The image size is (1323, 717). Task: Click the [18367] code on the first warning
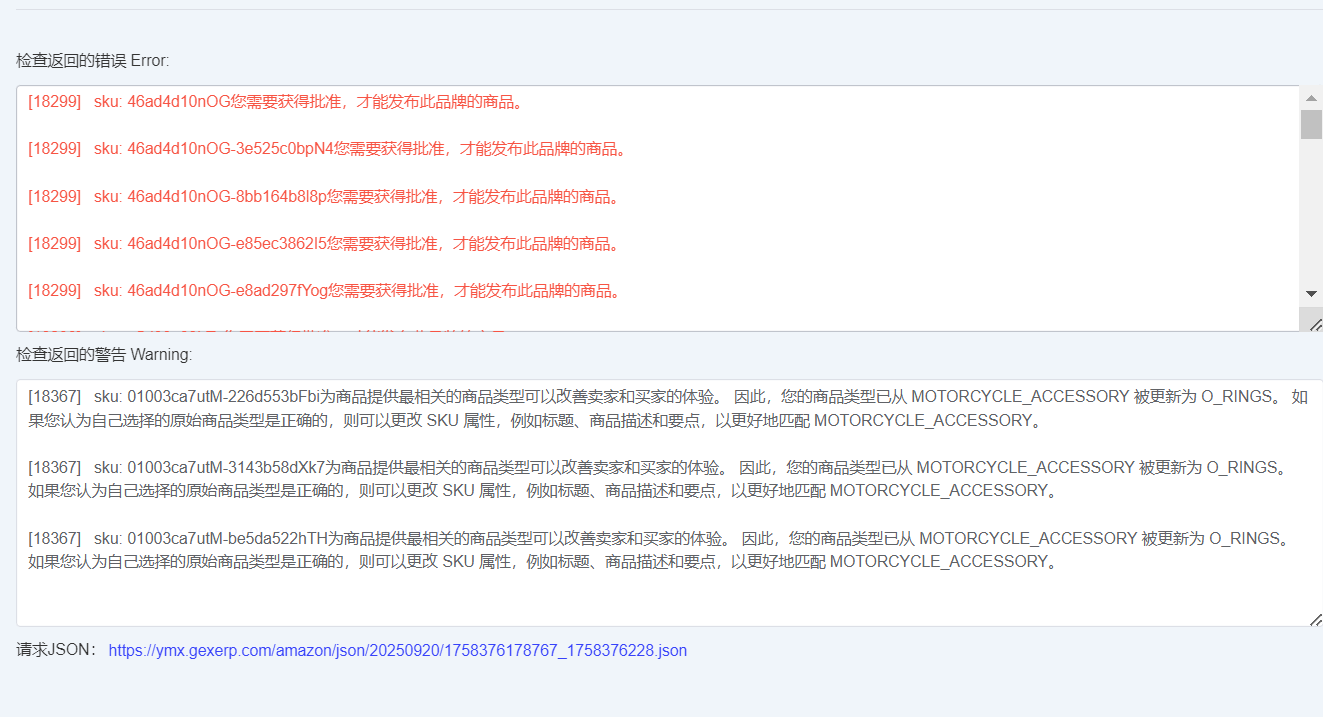tap(54, 397)
